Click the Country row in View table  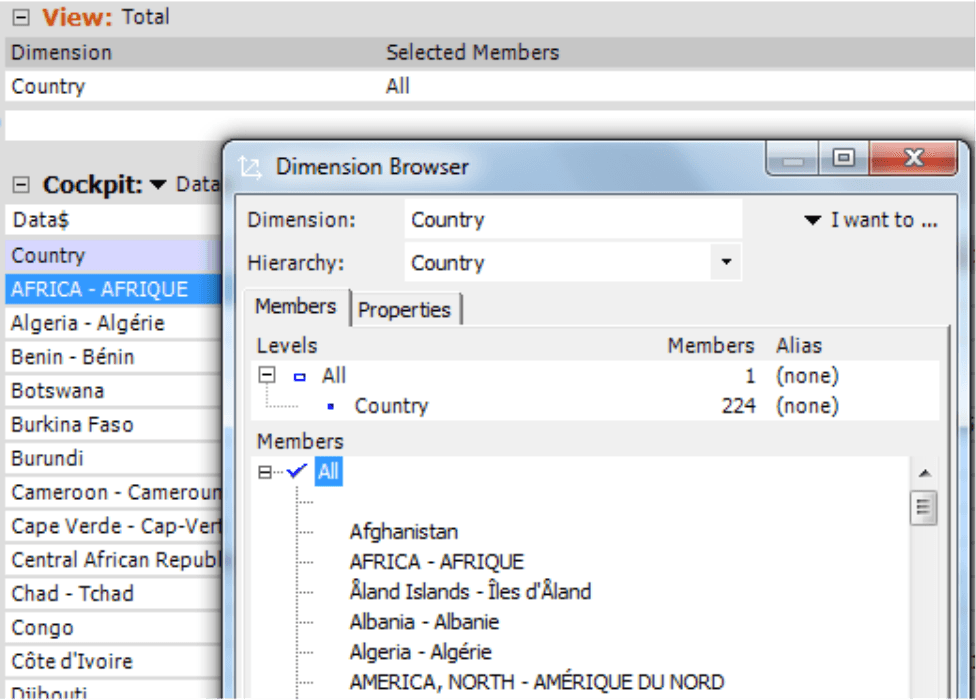tap(490, 86)
